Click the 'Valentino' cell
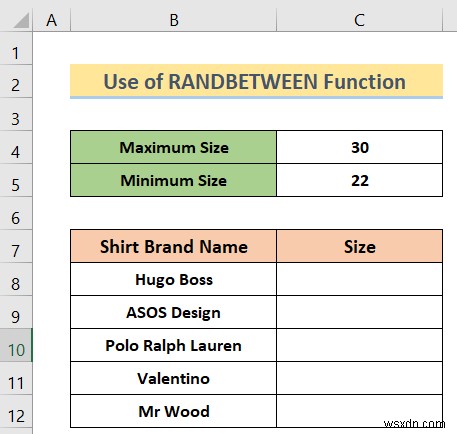Screen dimensions: 457x434 coord(173,378)
